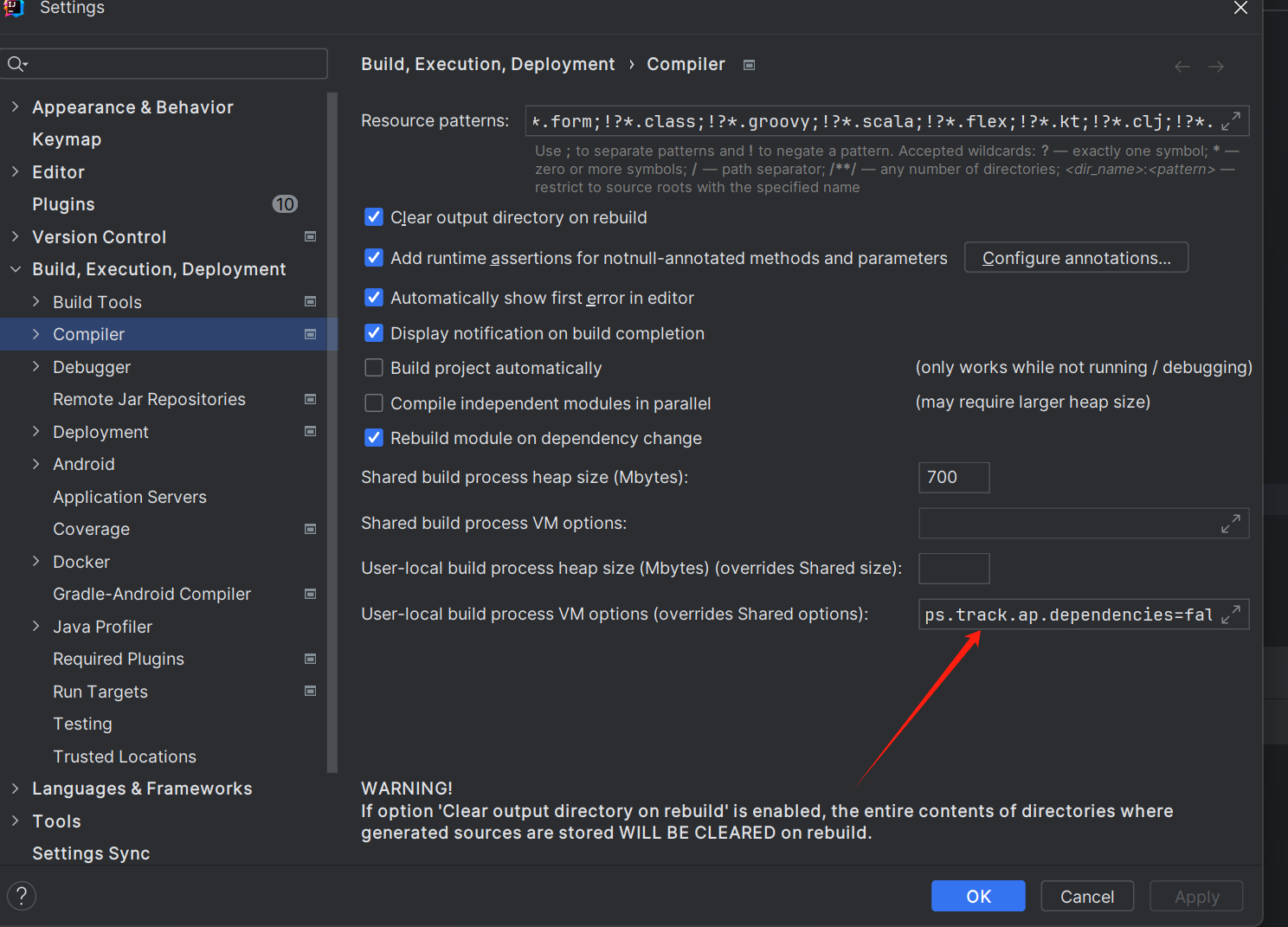Select Keymap in the settings tree

(67, 139)
